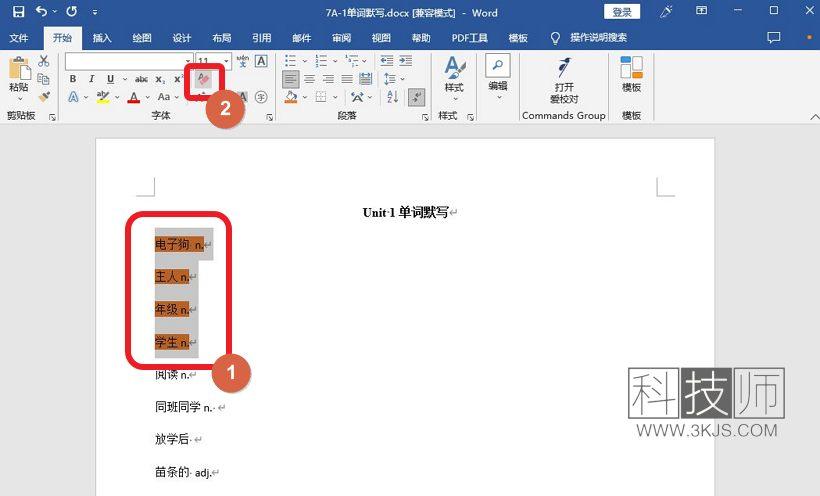
Task: Toggle show paragraph marks
Action: 416,97
